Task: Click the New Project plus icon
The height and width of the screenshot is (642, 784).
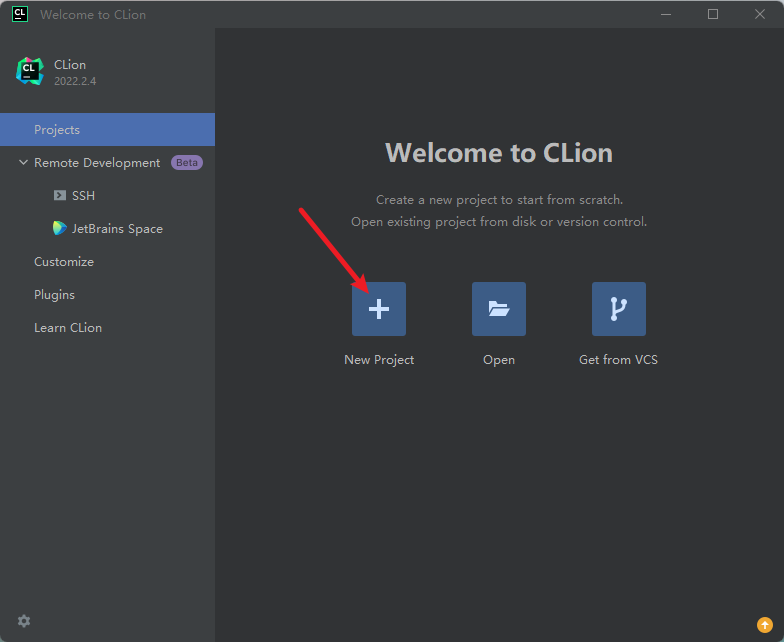Action: (x=378, y=308)
